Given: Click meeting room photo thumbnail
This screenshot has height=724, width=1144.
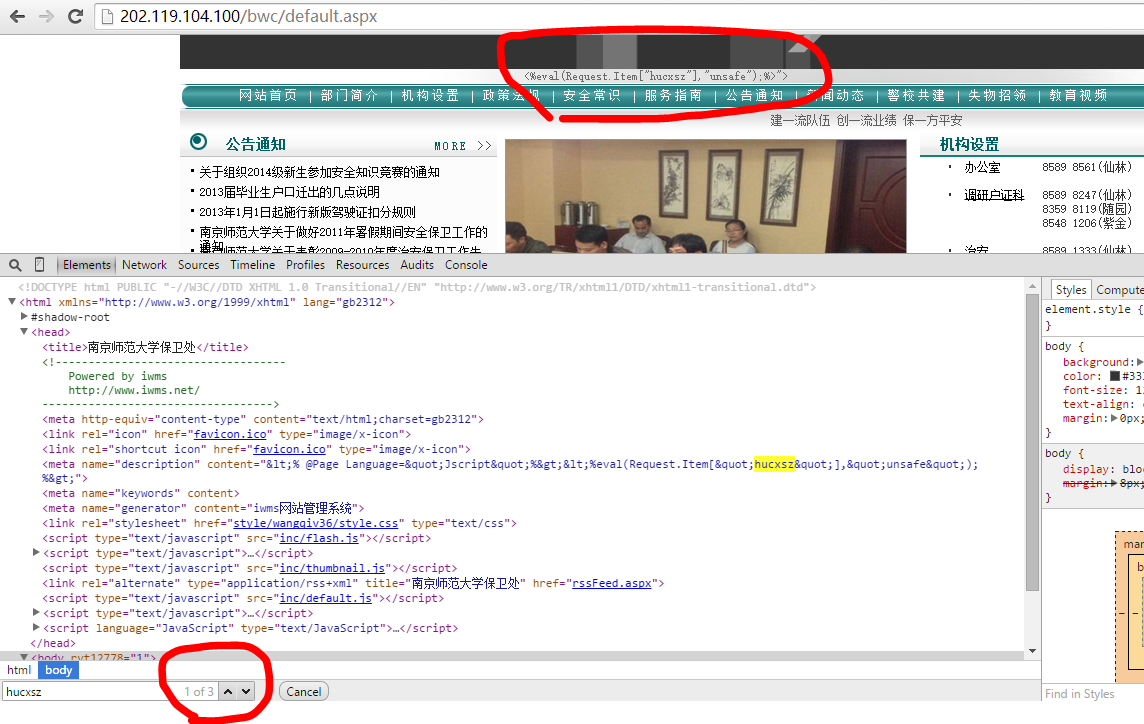Looking at the screenshot, I should click(x=706, y=196).
